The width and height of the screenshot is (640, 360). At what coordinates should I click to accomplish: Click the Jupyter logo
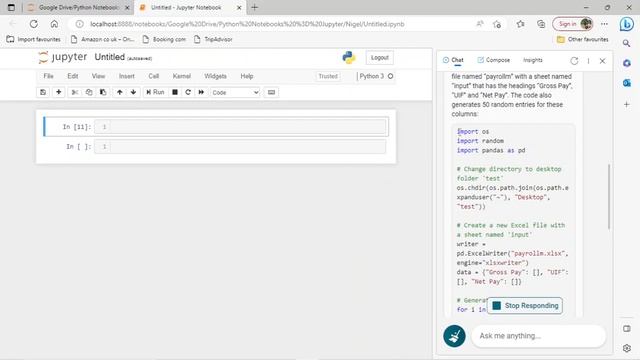point(62,57)
